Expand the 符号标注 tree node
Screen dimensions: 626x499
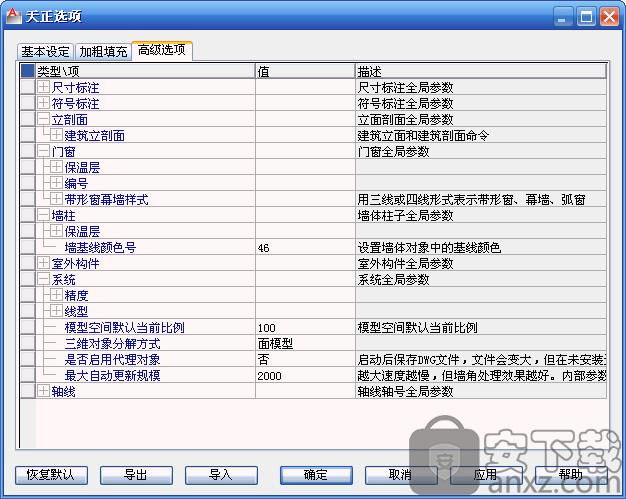pyautogui.click(x=43, y=103)
